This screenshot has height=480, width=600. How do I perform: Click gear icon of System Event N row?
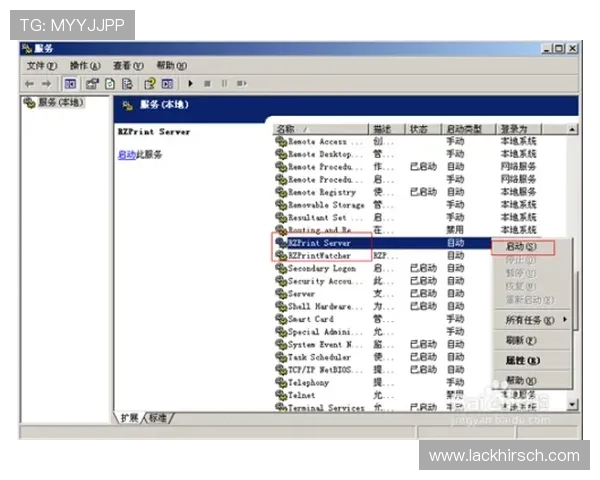tap(281, 344)
